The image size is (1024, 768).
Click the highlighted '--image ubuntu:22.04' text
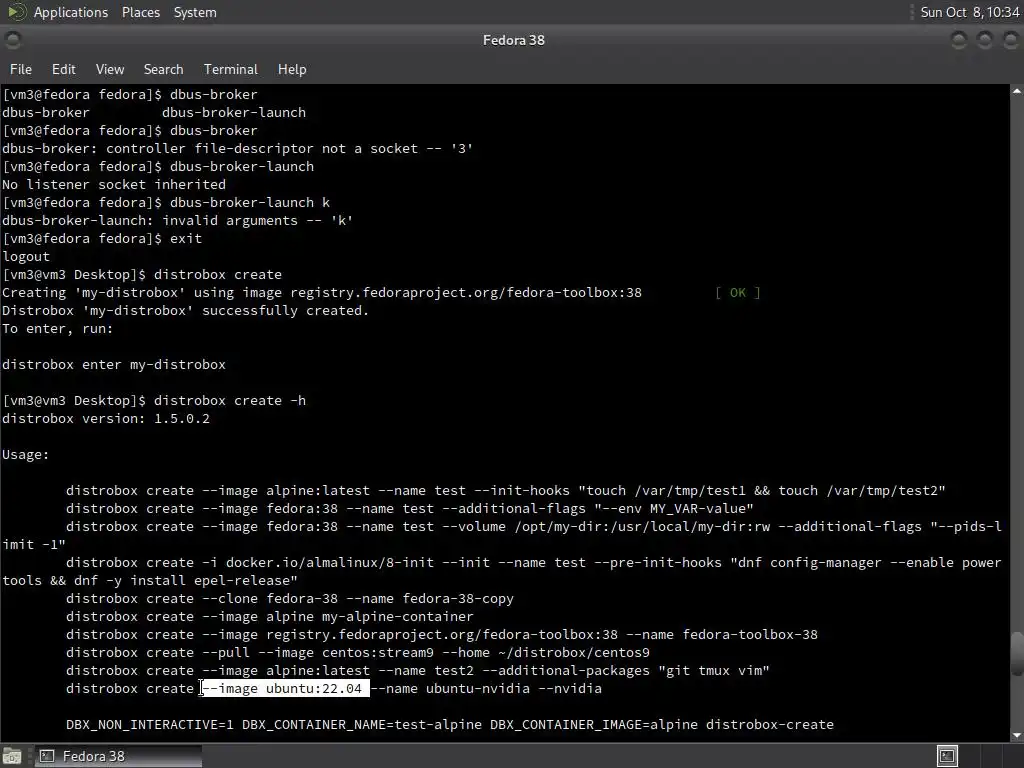click(x=285, y=688)
